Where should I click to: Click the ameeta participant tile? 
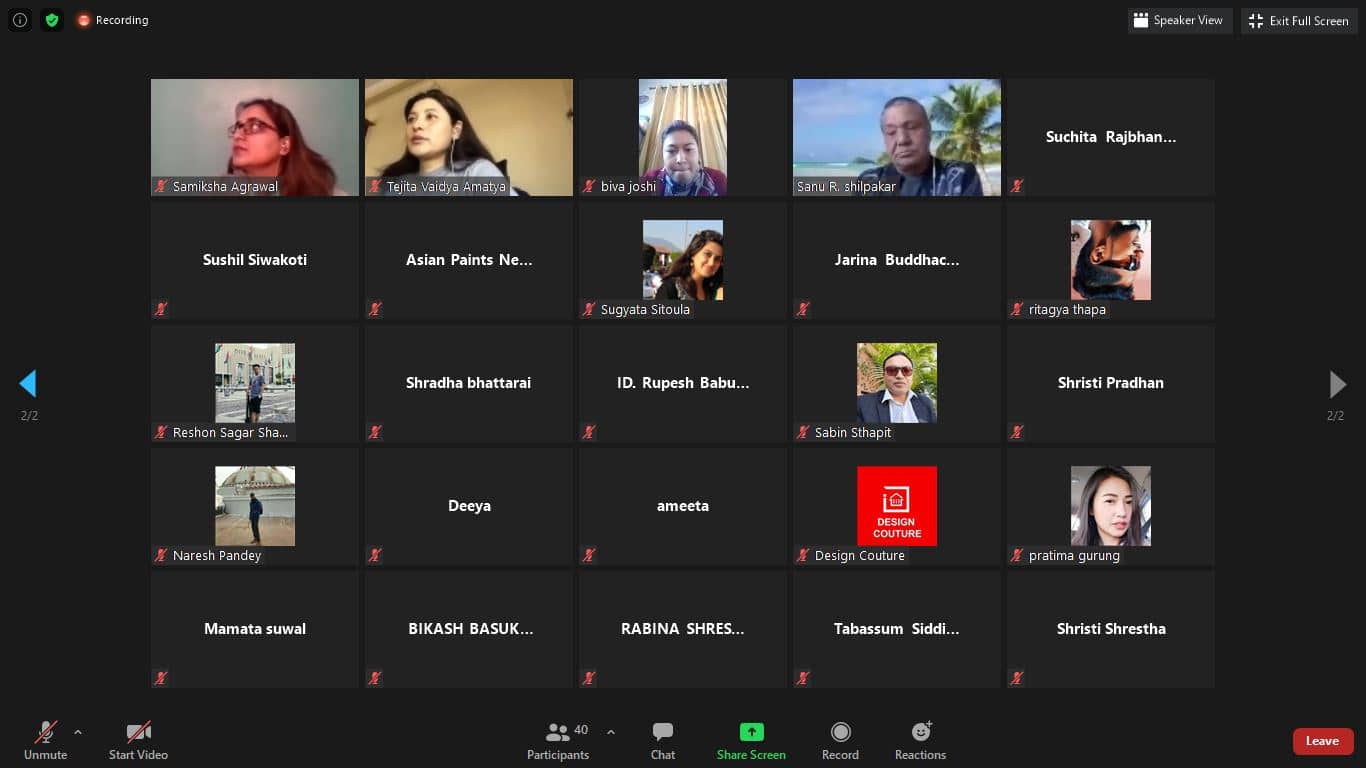683,506
